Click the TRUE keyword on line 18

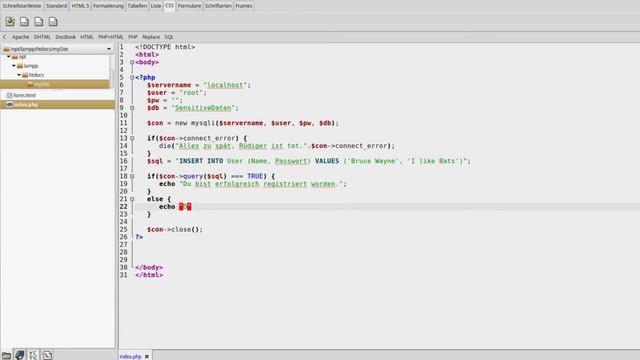[x=255, y=176]
